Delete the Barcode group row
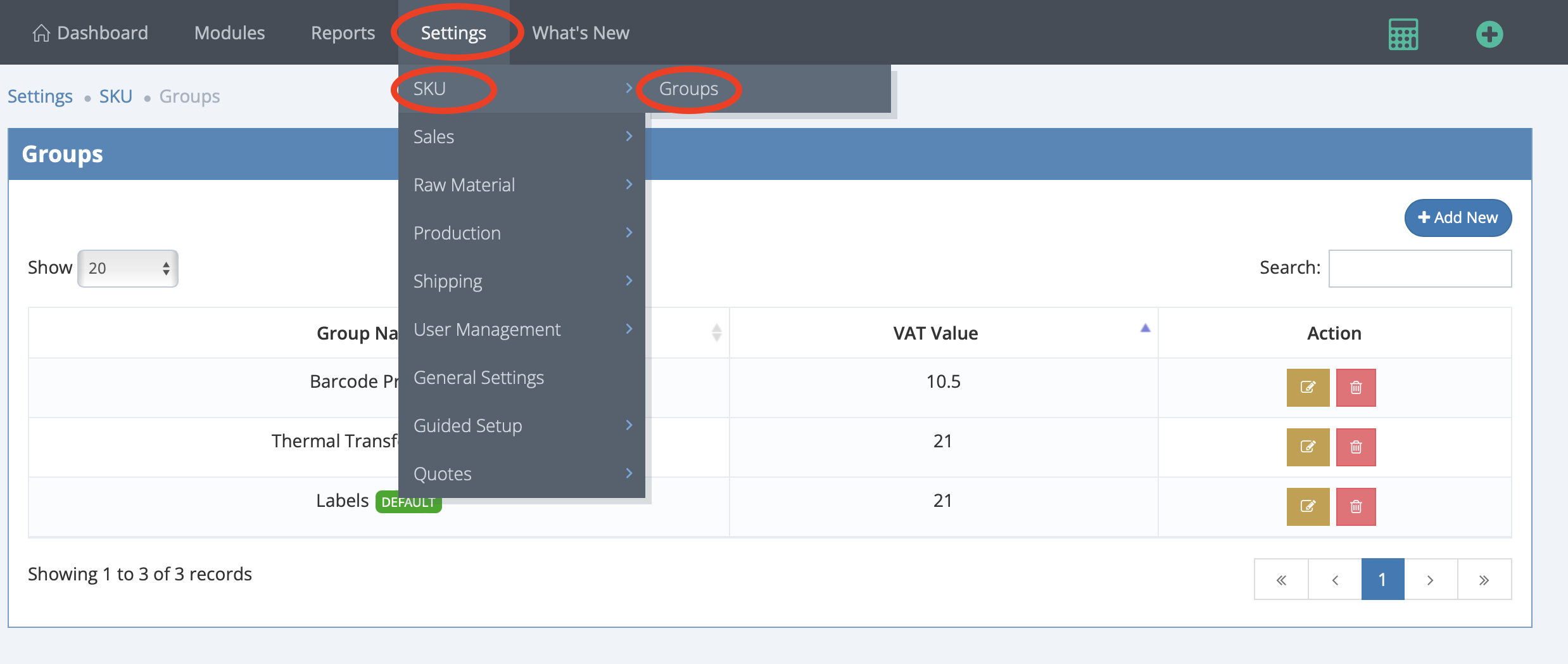Screen dimensions: 1568x664 [1355, 387]
